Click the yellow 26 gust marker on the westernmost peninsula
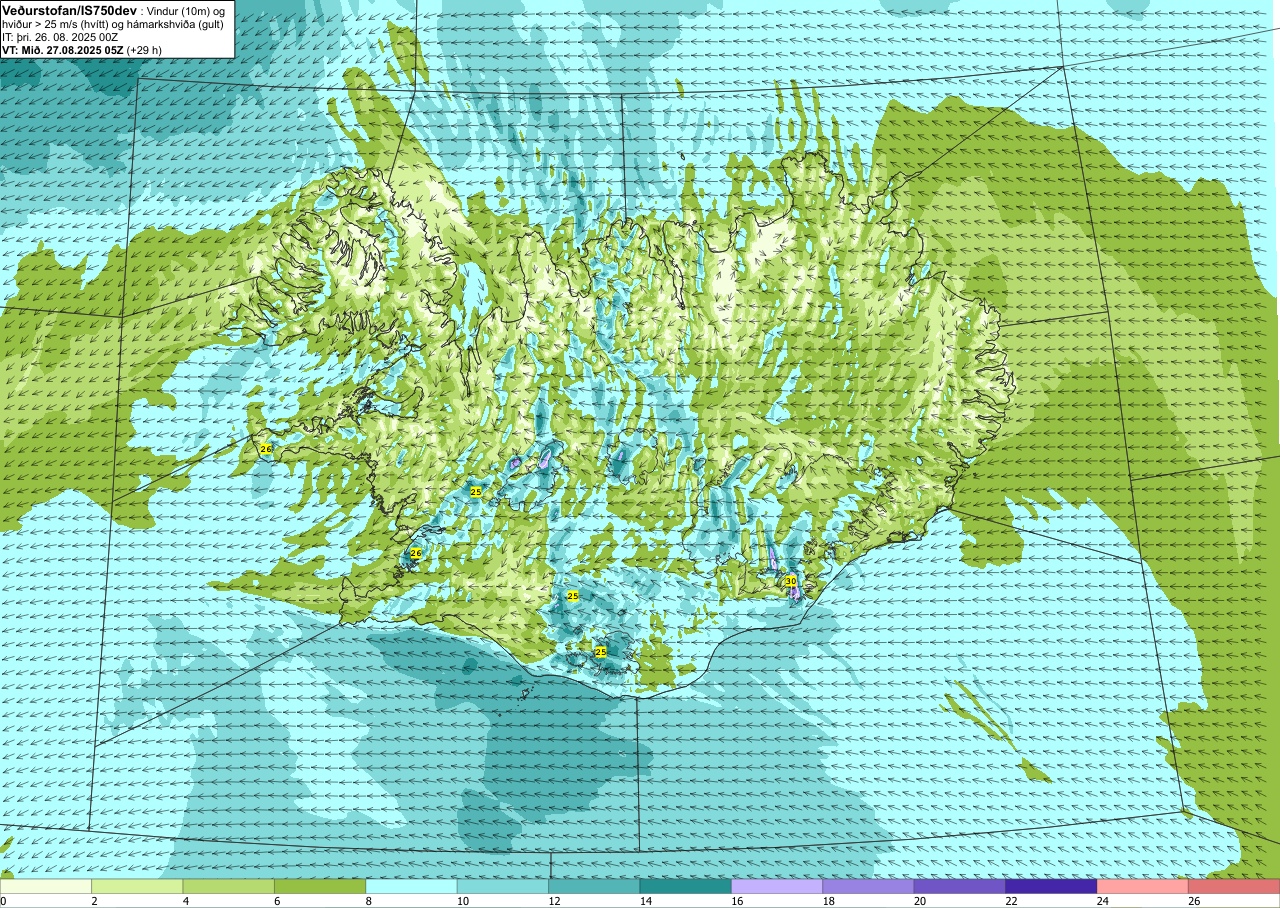1280x908 pixels. pyautogui.click(x=265, y=449)
